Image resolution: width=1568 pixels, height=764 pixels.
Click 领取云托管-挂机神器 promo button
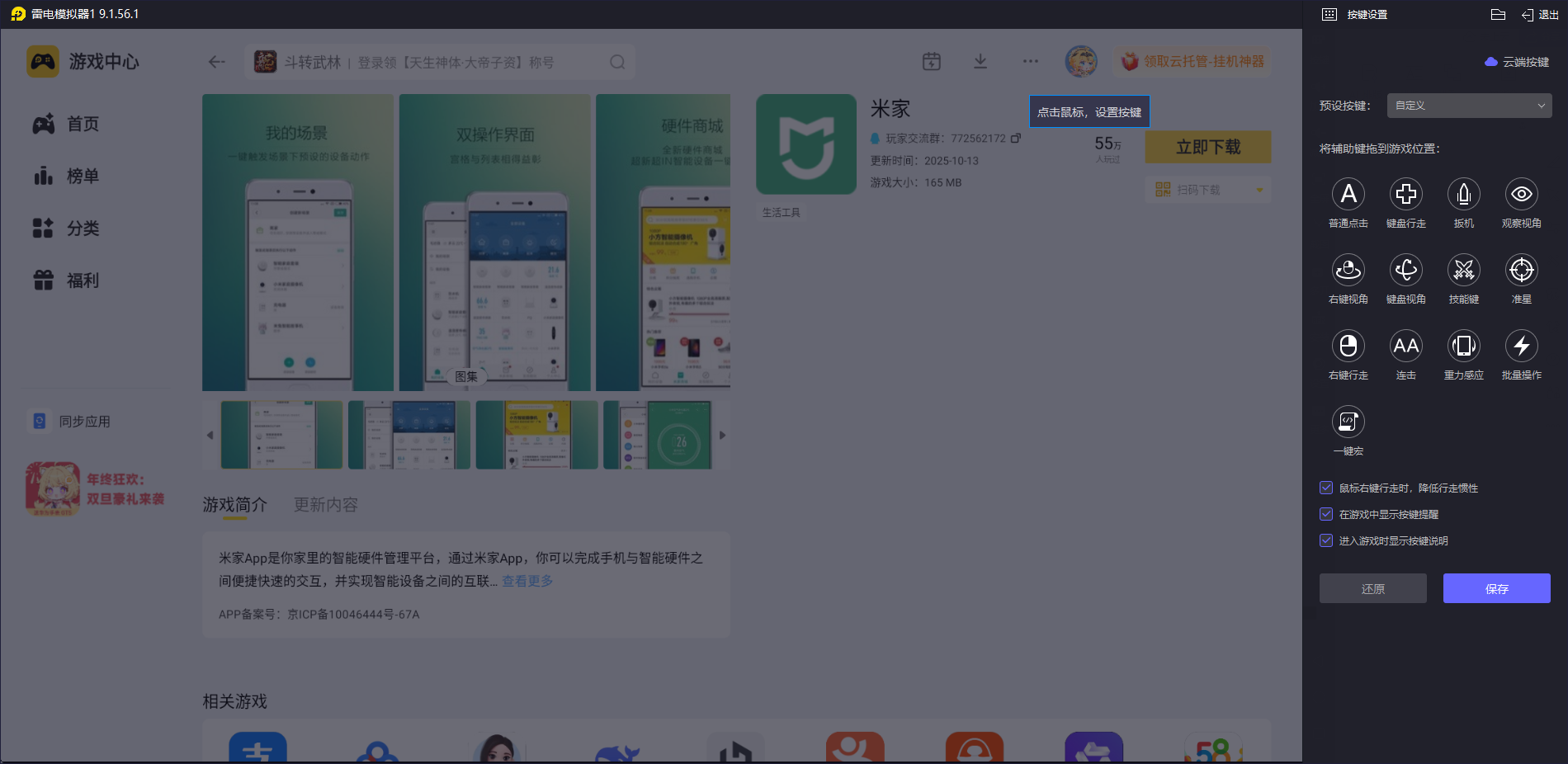[x=1193, y=62]
